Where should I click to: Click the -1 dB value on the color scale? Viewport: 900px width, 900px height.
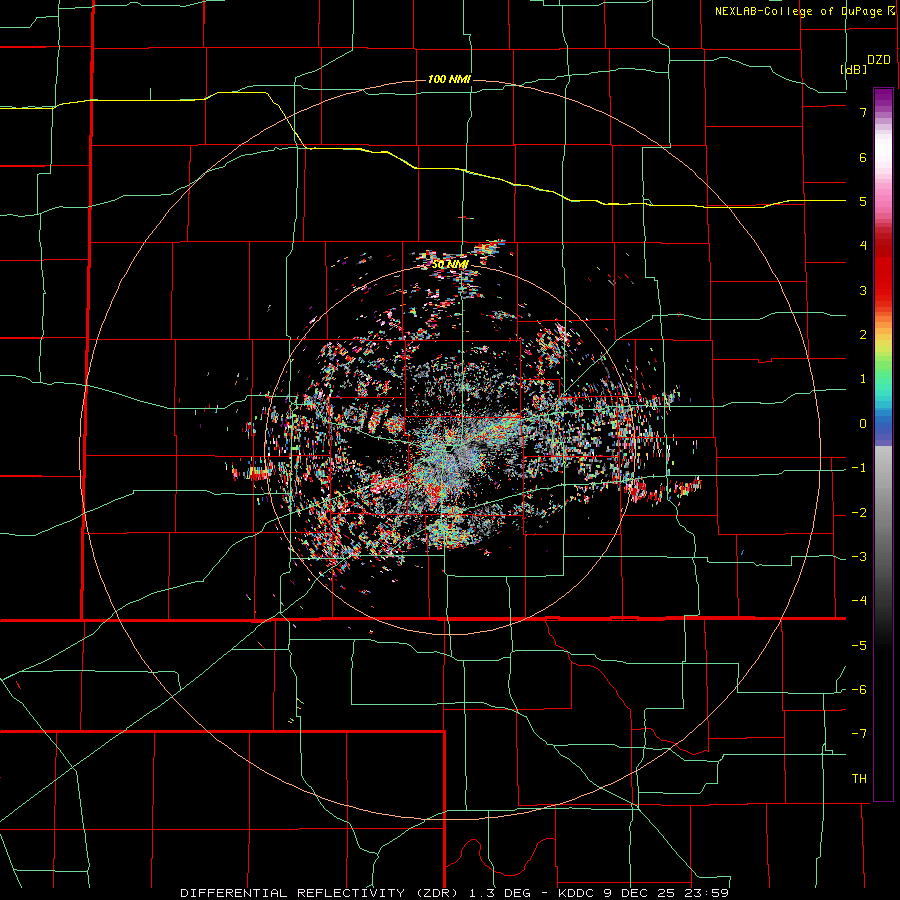coord(859,468)
